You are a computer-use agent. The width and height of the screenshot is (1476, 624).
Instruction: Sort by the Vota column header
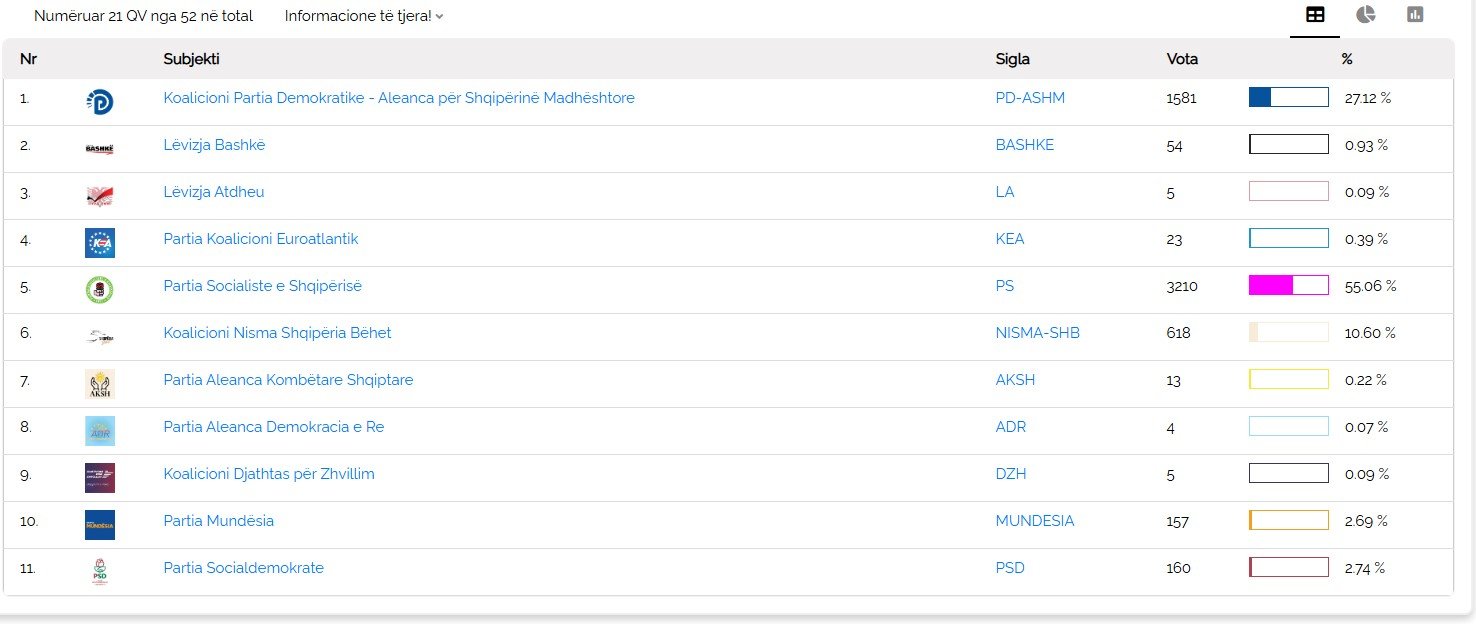1182,59
